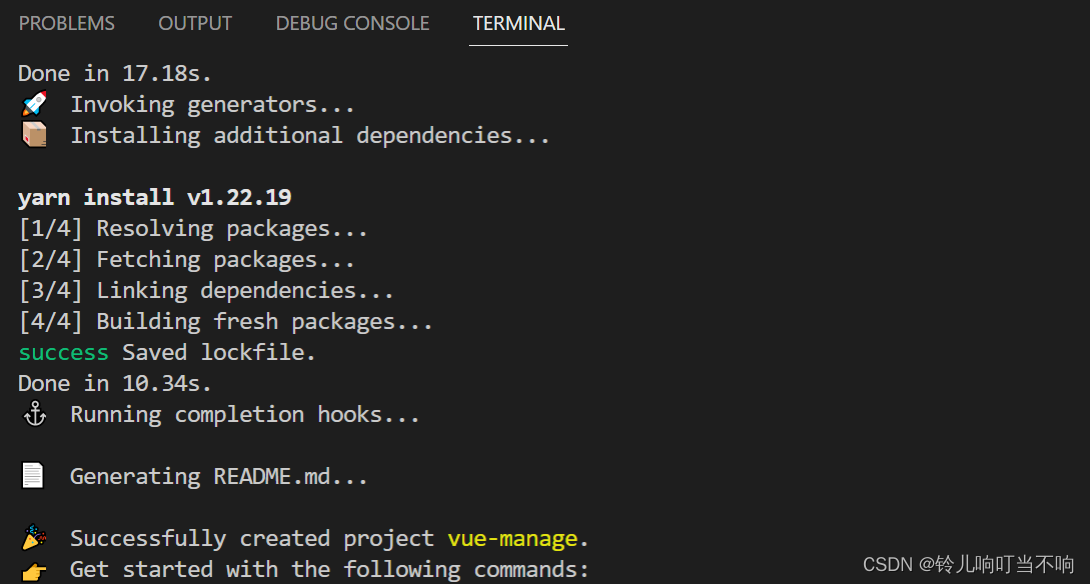Click the party popper icon beside Successfully created project

point(33,537)
